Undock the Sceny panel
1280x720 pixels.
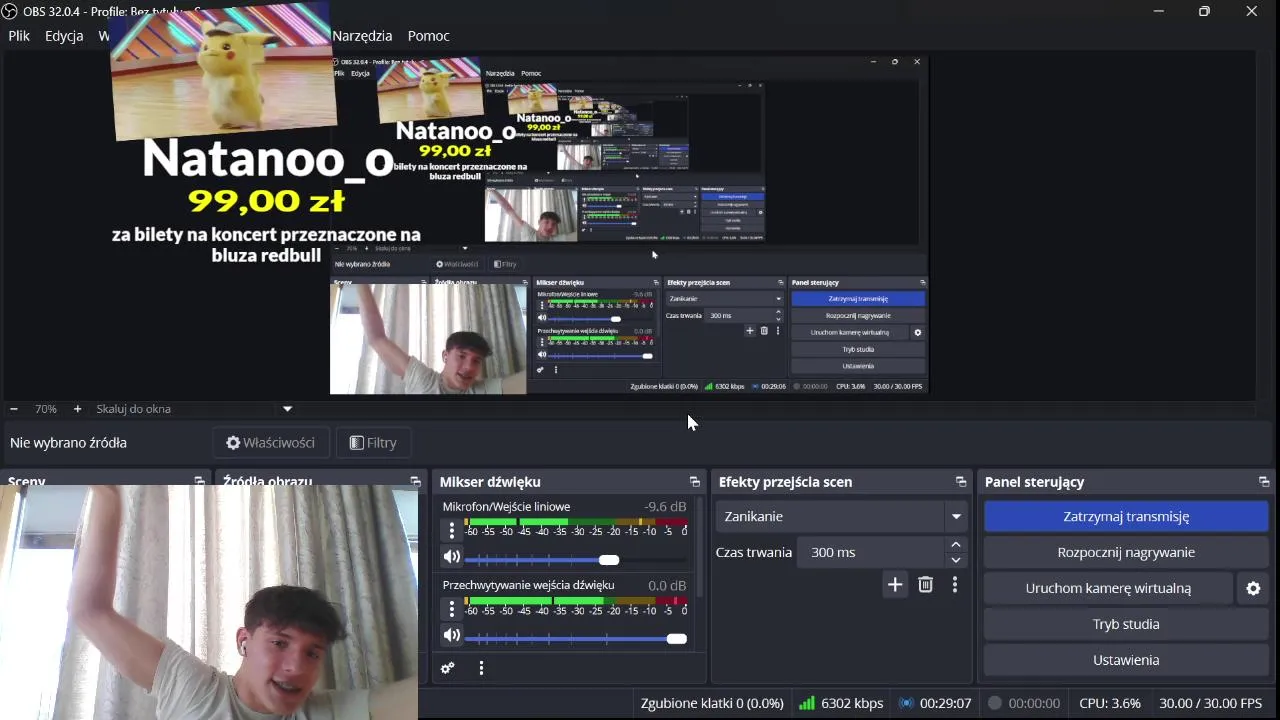pos(199,482)
